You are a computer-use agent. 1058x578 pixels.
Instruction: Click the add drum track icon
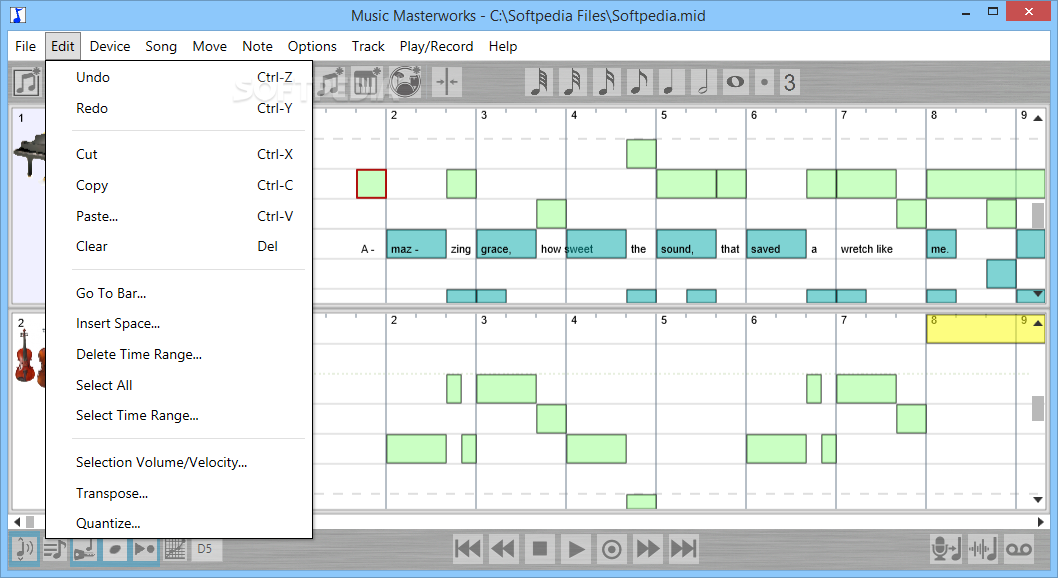[x=405, y=82]
